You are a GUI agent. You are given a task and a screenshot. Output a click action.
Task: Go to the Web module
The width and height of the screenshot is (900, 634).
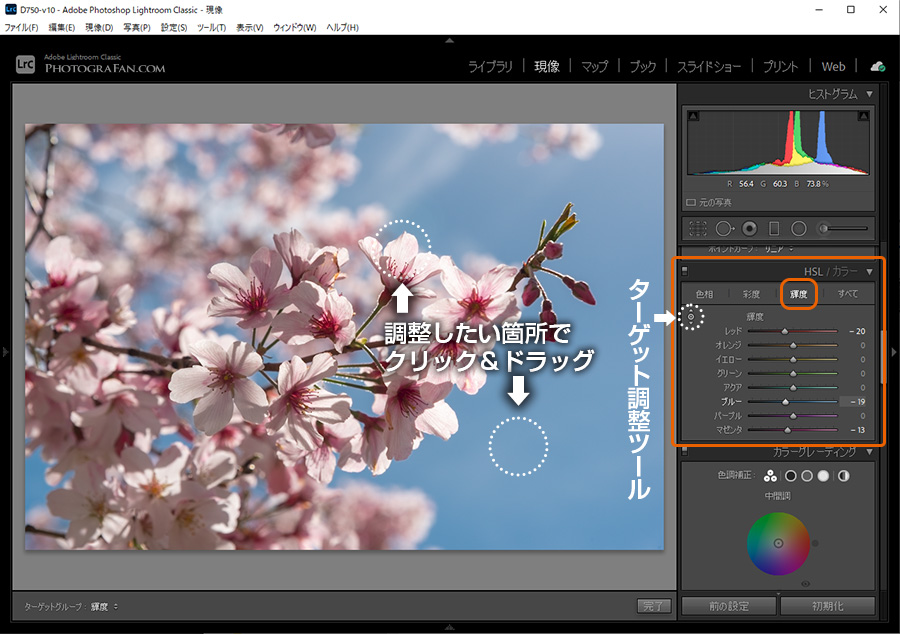click(x=833, y=67)
